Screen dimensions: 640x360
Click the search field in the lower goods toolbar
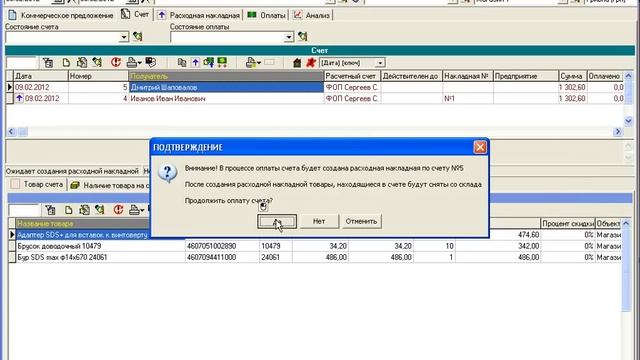24,210
